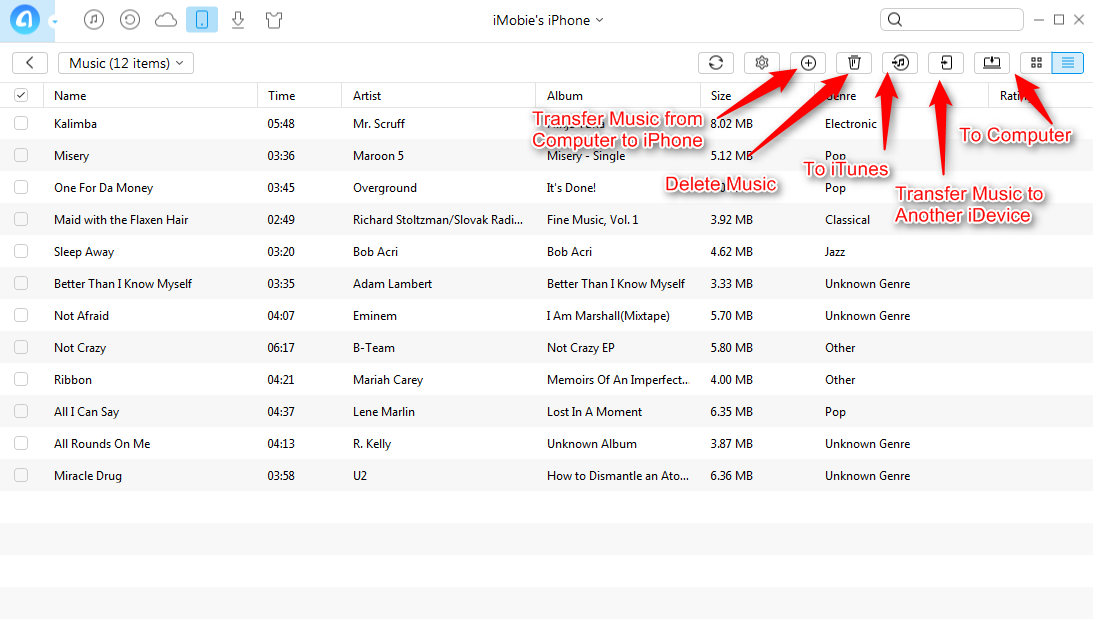Check the One For Da Money checkbox
1093x627 pixels.
(x=21, y=187)
